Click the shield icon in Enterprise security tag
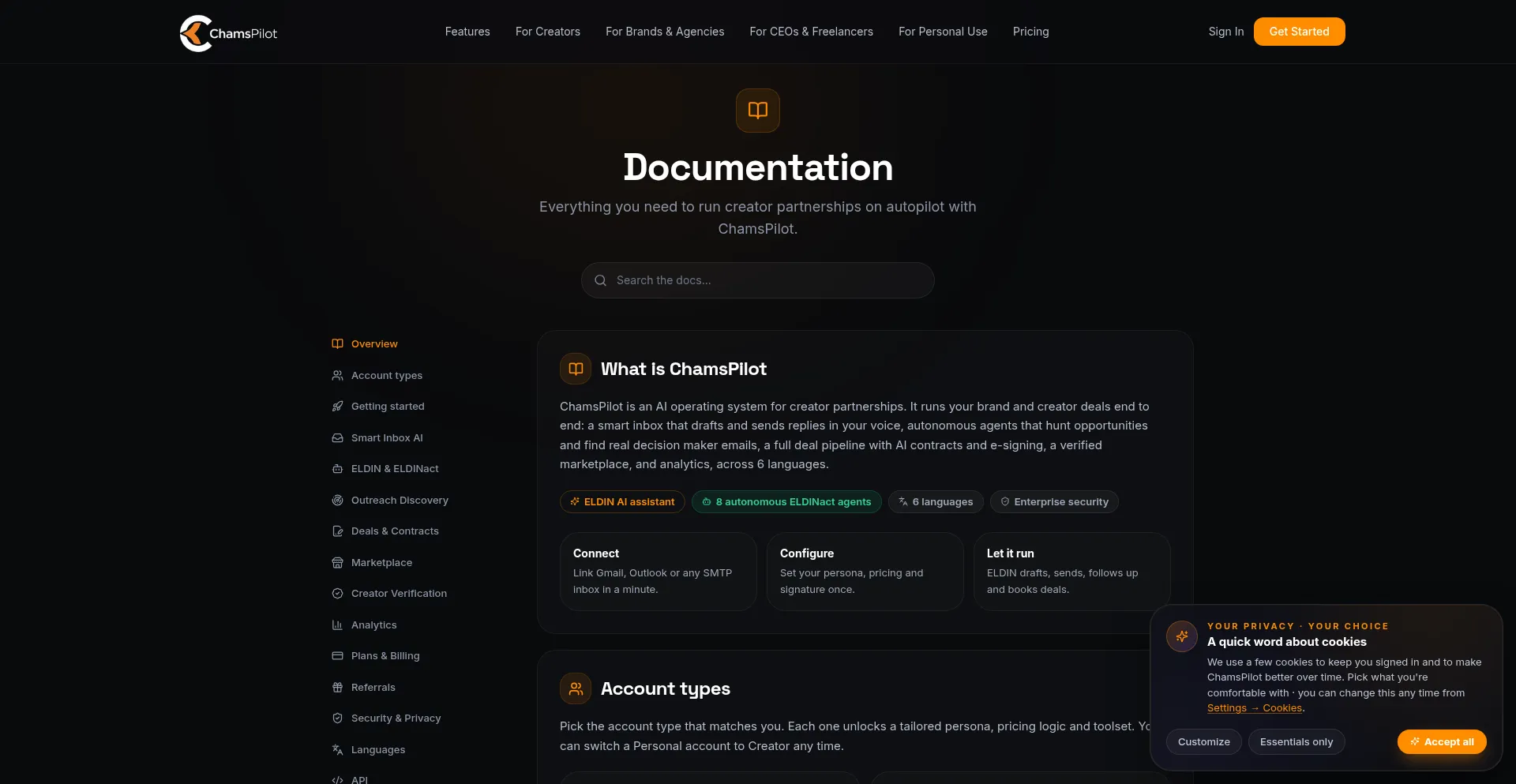The height and width of the screenshot is (784, 1516). (x=1005, y=501)
